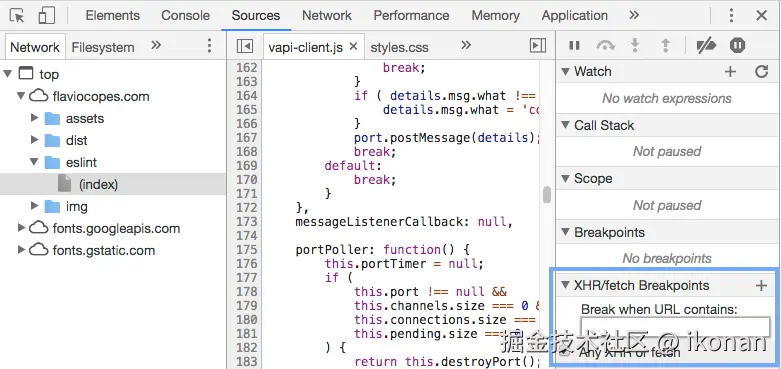Set breakpoint on line number 175
Screen dimensions: 781x369
click(x=247, y=249)
